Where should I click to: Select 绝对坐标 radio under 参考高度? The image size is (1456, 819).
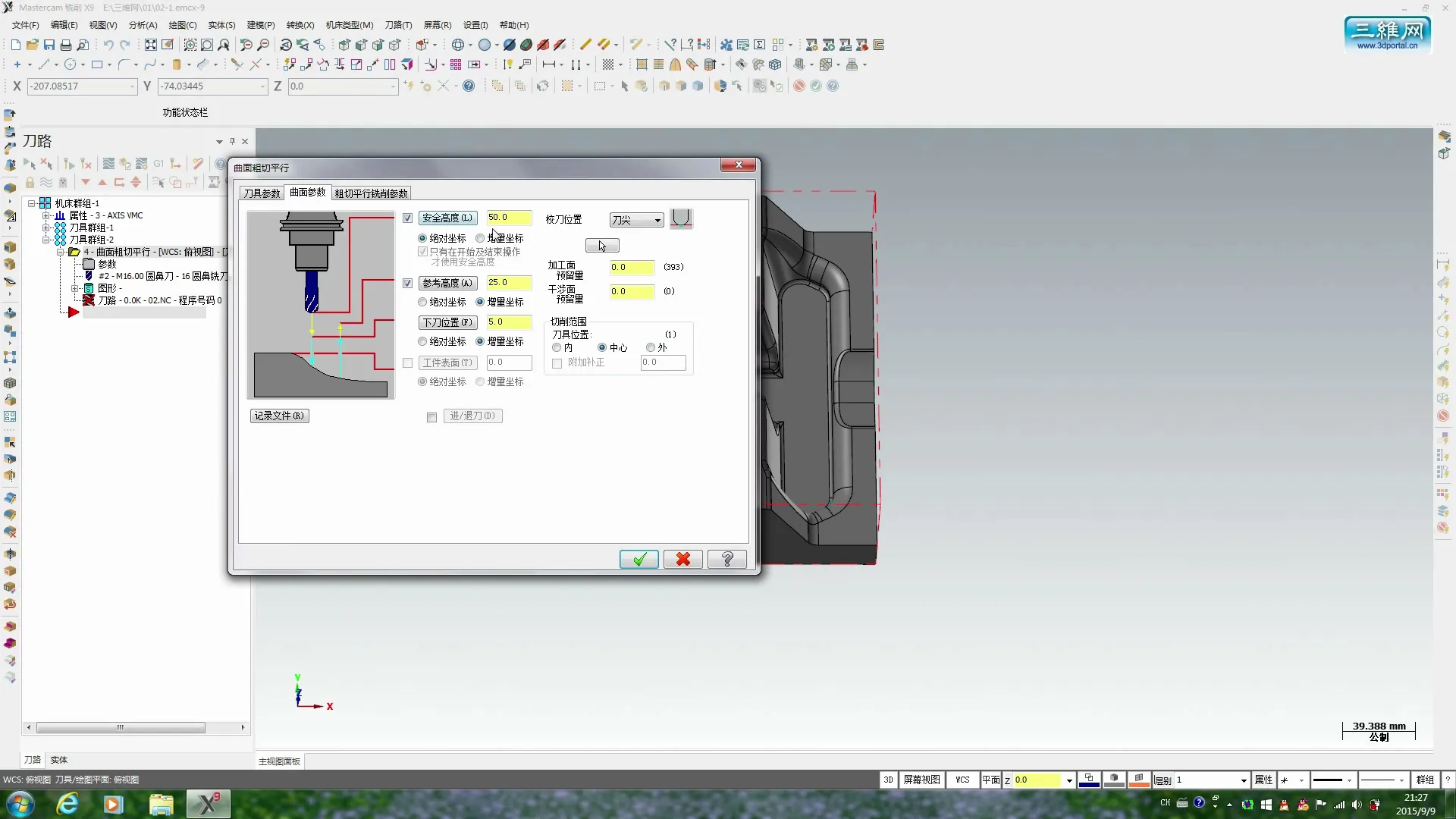click(422, 302)
